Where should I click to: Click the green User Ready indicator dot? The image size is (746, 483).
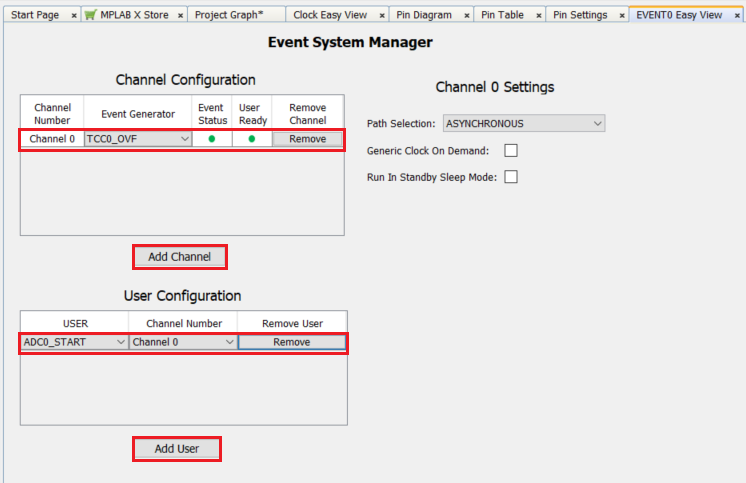coord(252,139)
